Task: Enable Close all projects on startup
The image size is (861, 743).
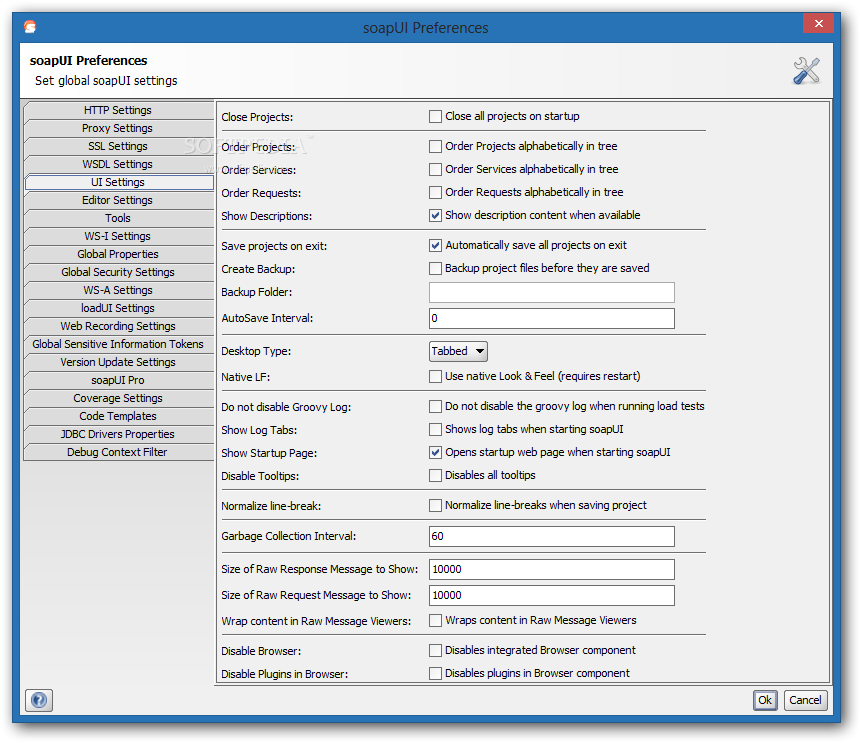Action: click(435, 116)
